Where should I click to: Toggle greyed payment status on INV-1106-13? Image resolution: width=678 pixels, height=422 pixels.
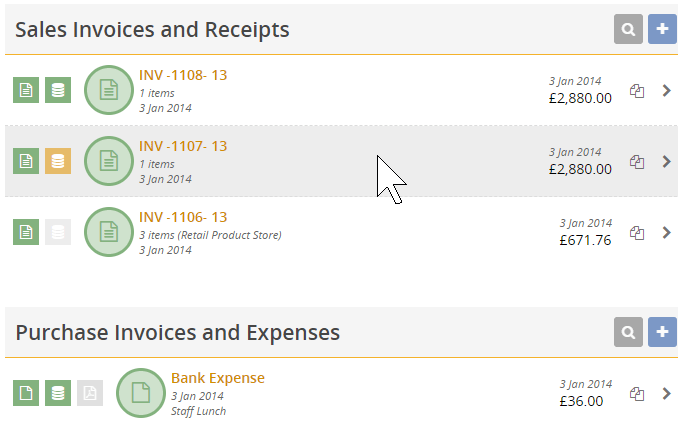click(x=58, y=232)
